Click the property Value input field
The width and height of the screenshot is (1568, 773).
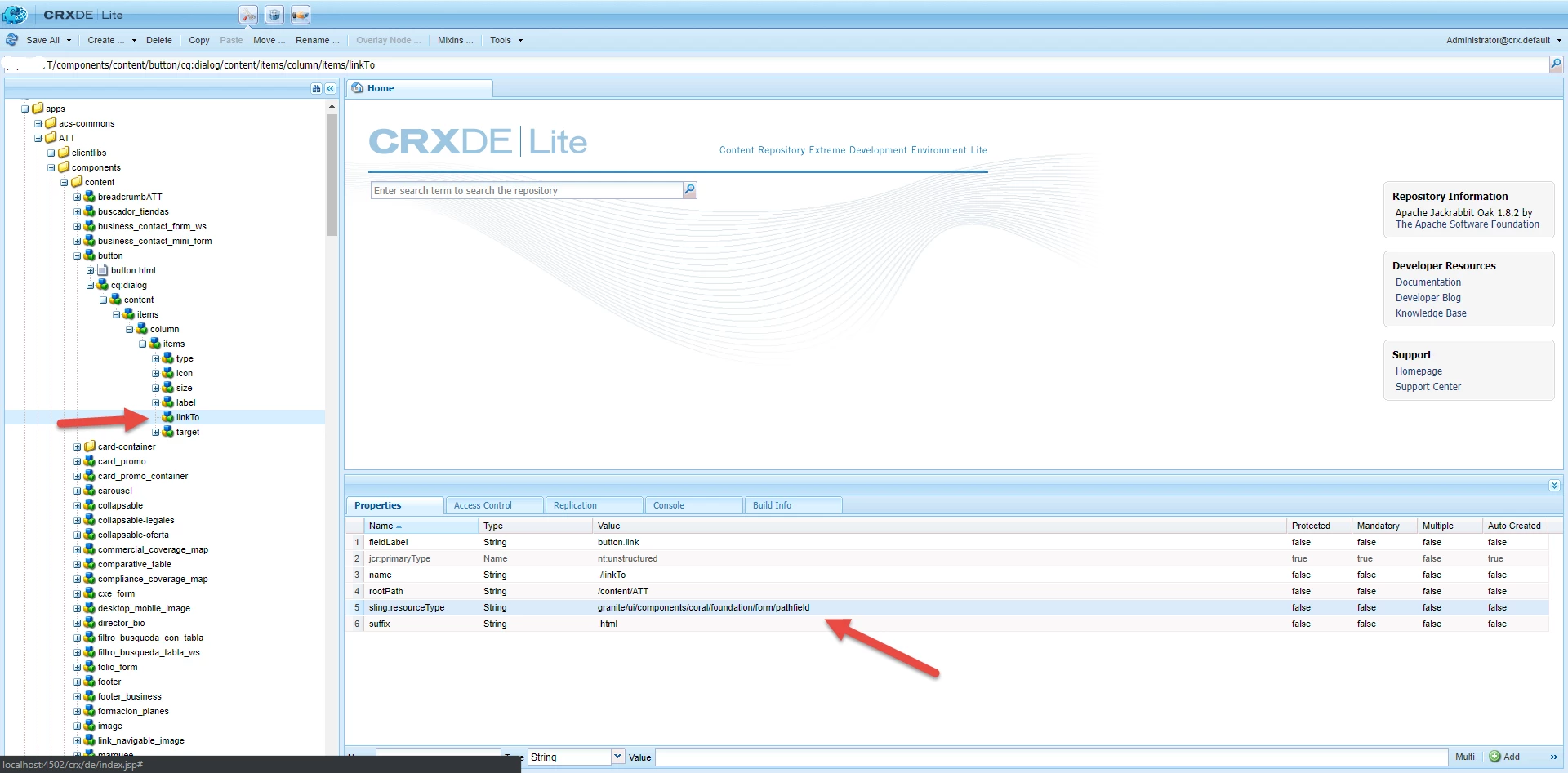coord(1051,757)
